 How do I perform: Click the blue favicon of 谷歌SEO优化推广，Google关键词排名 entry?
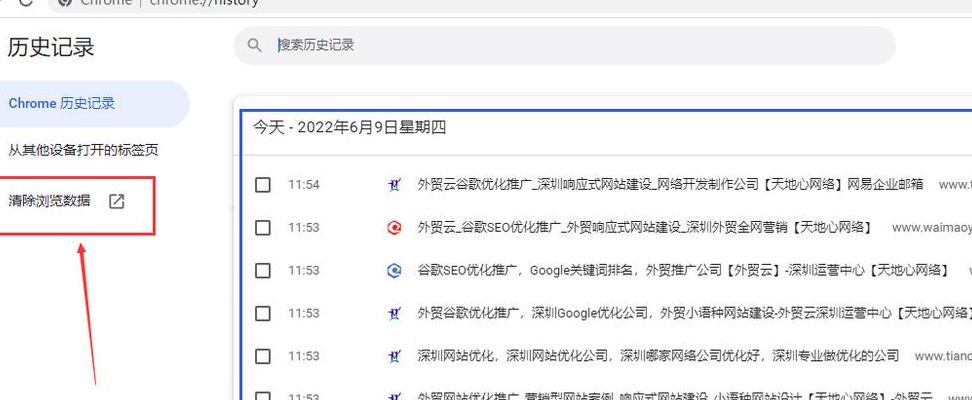pos(394,270)
